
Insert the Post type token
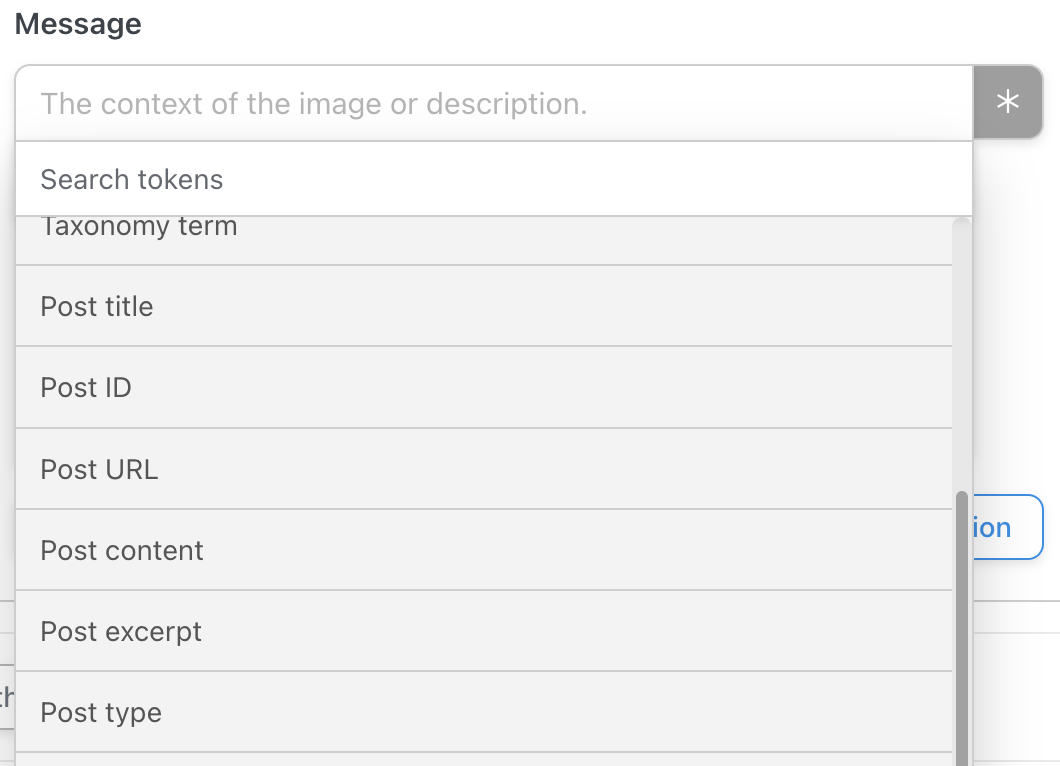484,712
